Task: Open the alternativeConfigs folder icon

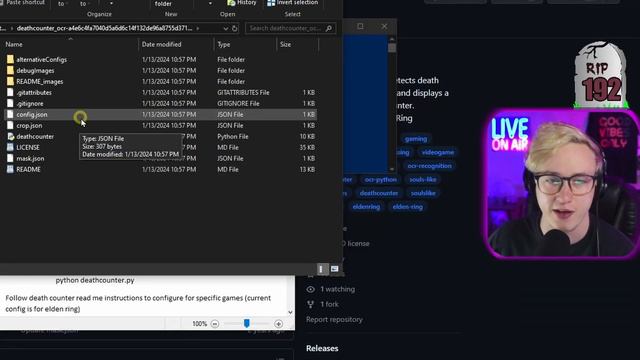Action: (10, 60)
